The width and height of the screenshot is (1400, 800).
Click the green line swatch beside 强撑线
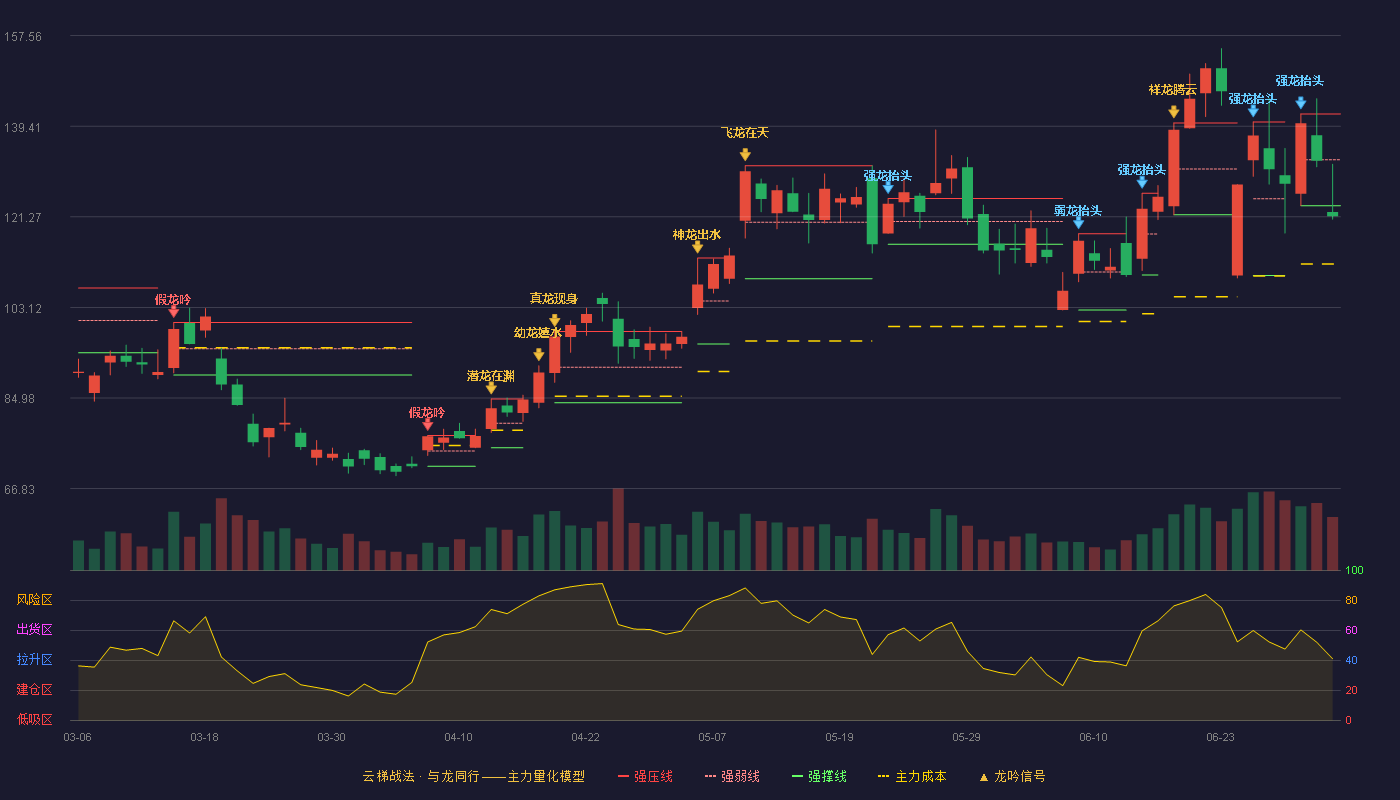[797, 777]
